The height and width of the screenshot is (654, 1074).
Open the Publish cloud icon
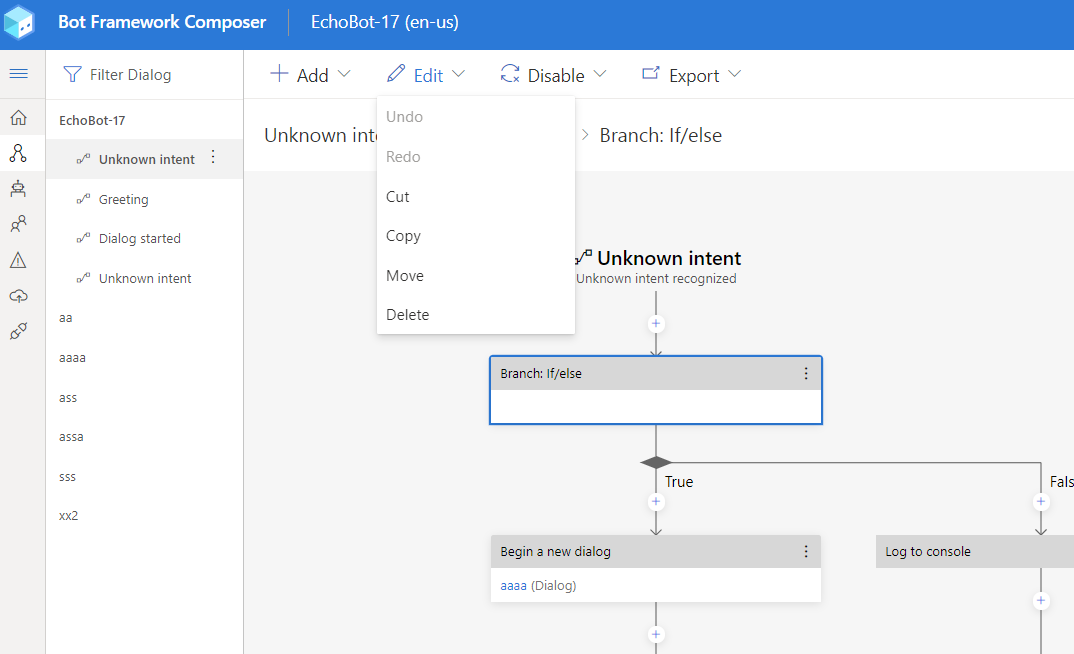(18, 296)
